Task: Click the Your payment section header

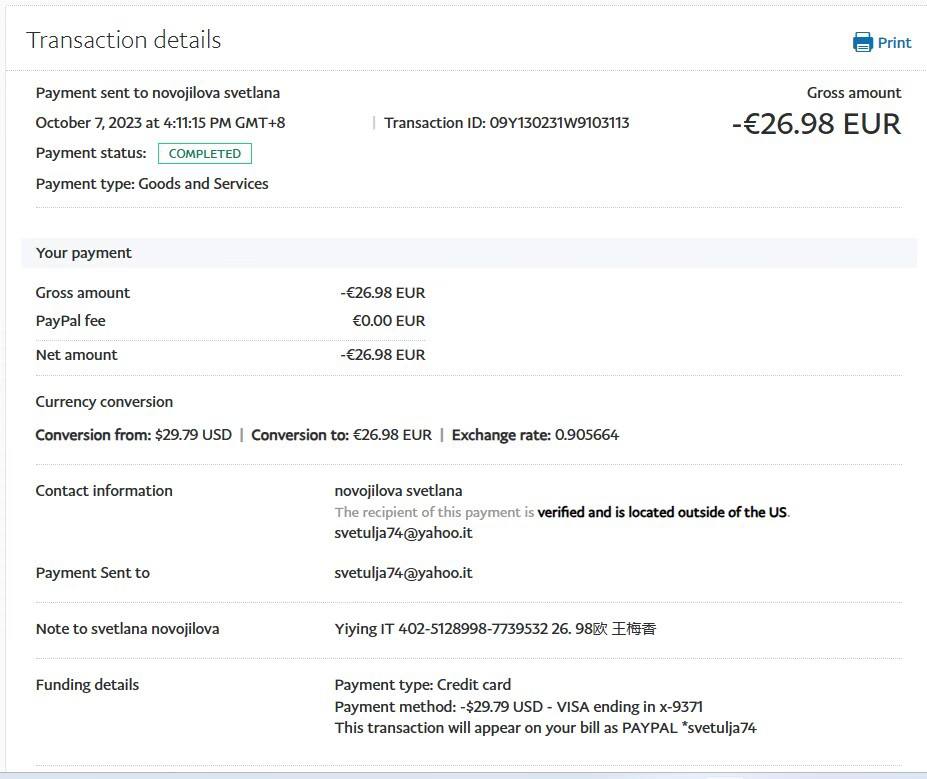Action: (84, 253)
